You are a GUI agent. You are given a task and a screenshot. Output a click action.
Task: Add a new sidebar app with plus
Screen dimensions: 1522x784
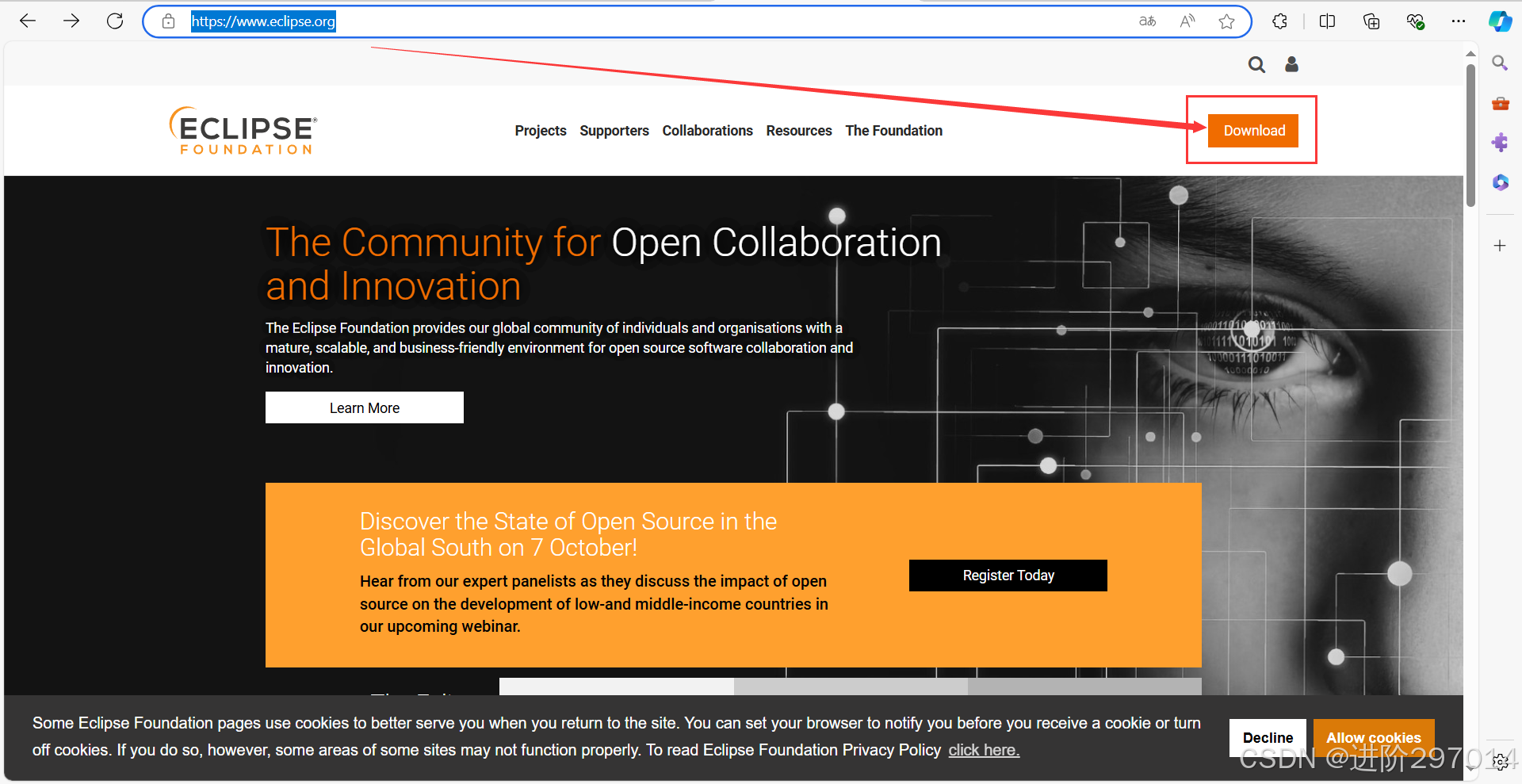point(1500,246)
